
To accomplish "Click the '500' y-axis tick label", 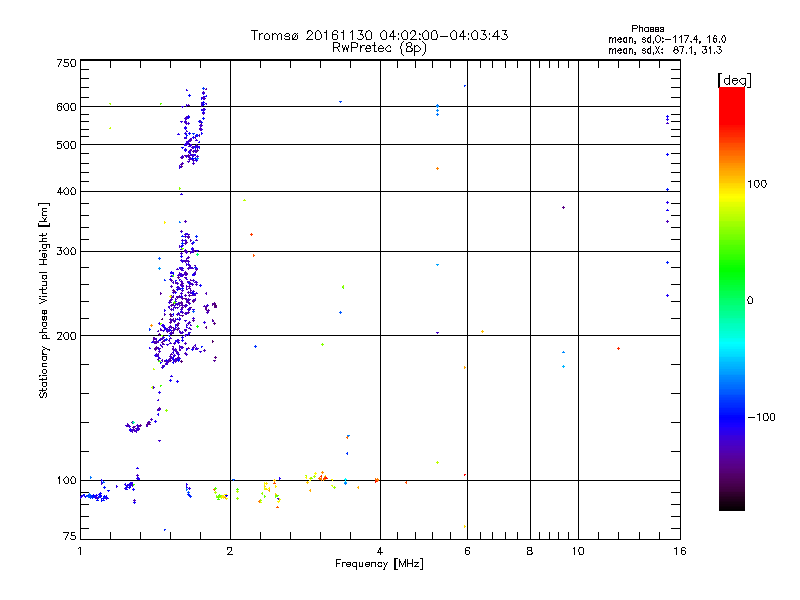I will 66,145.
